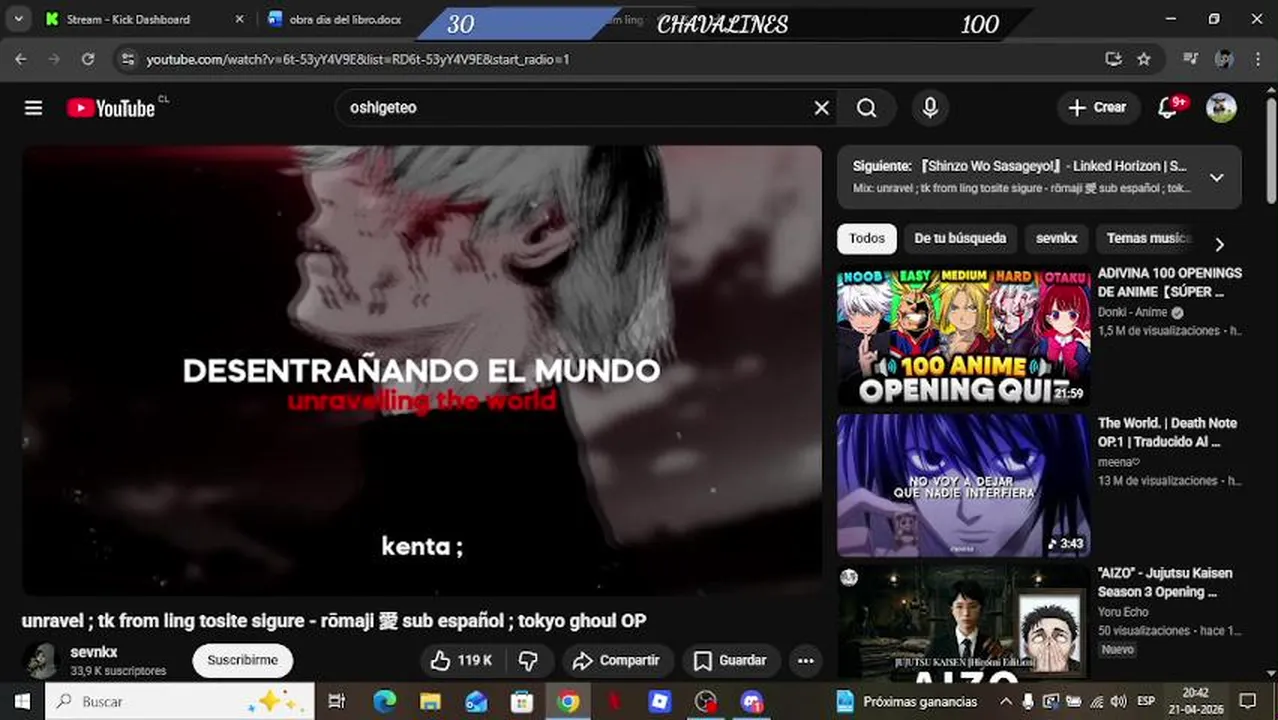Open the 100 Anime Opening Quiz thumbnail
The height and width of the screenshot is (720, 1278).
963,336
